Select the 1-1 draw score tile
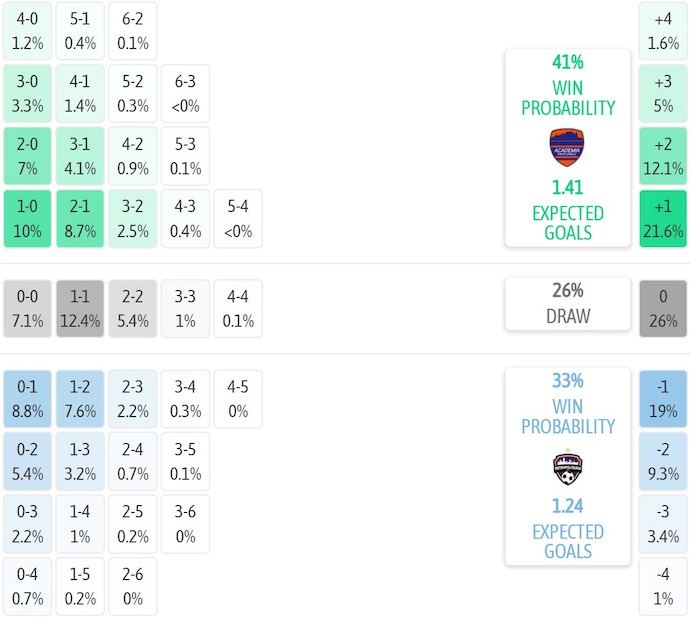Image resolution: width=690 pixels, height=618 pixels. [79, 308]
